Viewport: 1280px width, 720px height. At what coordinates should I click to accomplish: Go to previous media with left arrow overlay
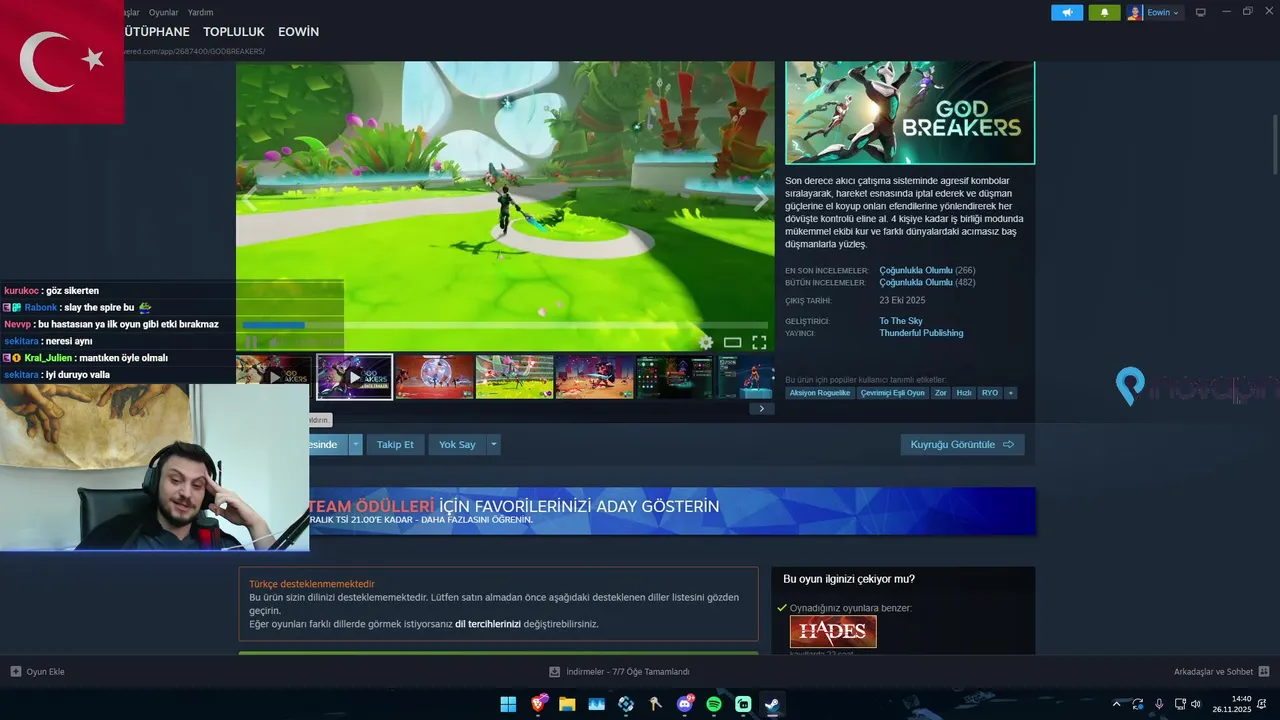point(249,200)
